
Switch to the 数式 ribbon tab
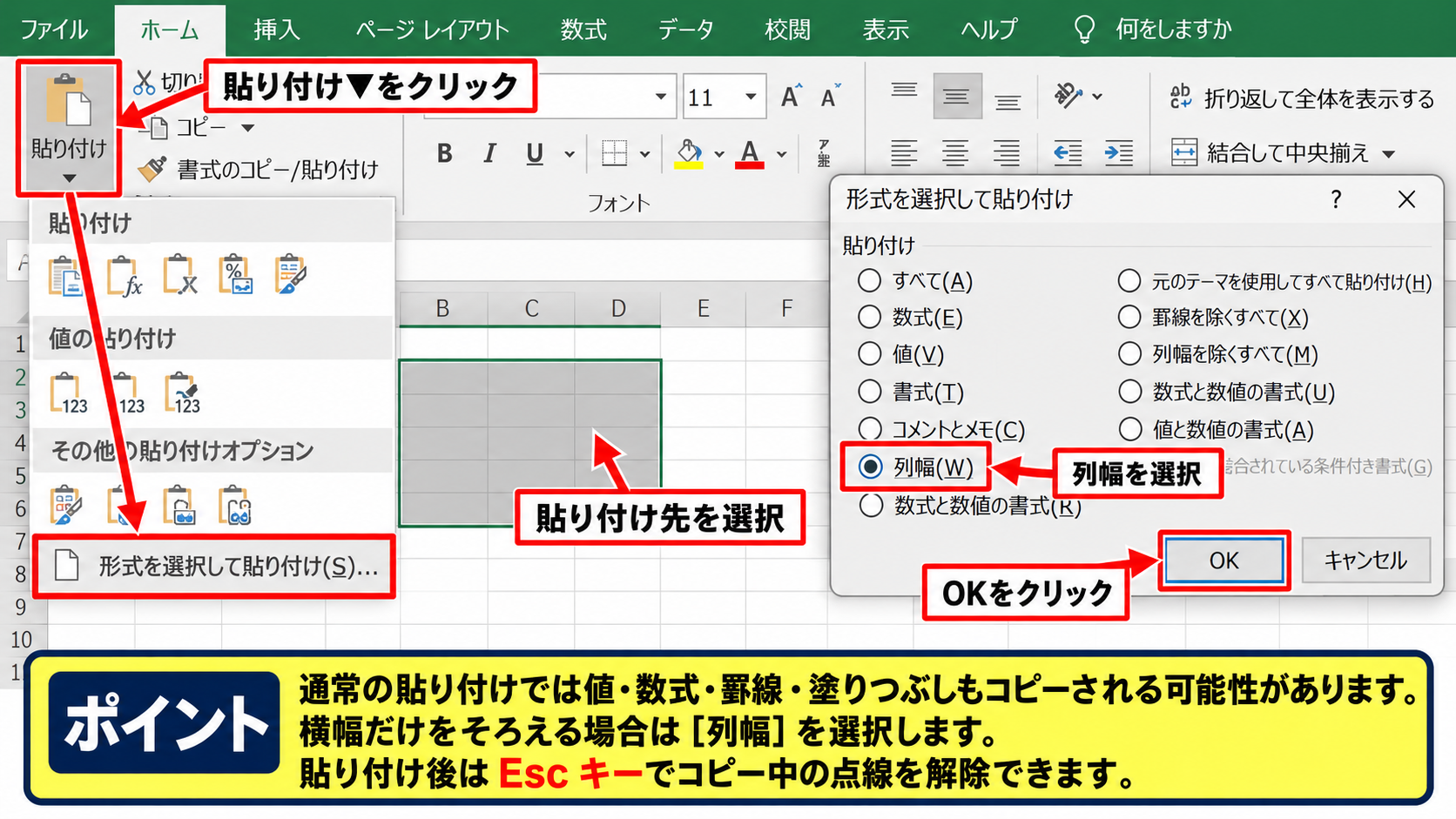(x=583, y=30)
